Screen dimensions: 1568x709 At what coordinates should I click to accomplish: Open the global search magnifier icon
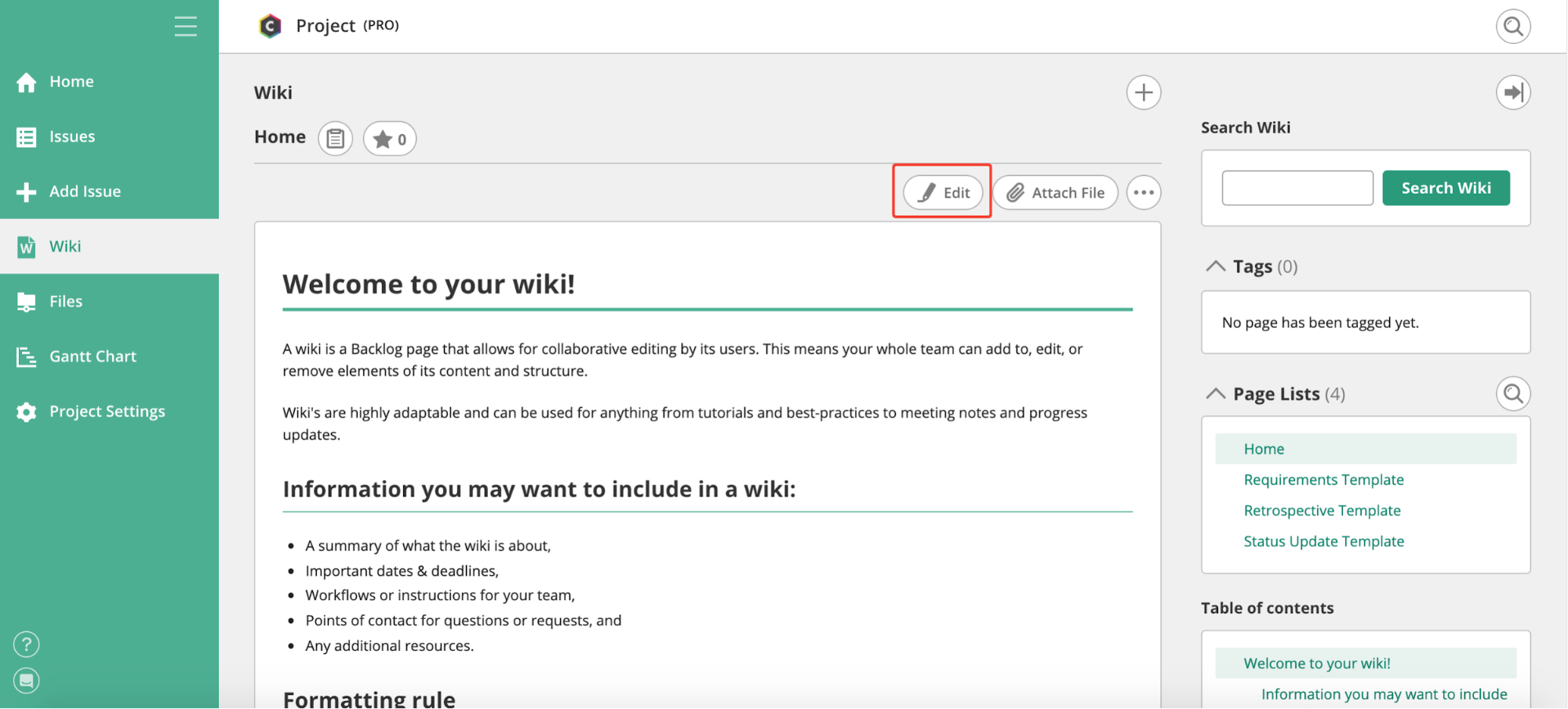1512,27
